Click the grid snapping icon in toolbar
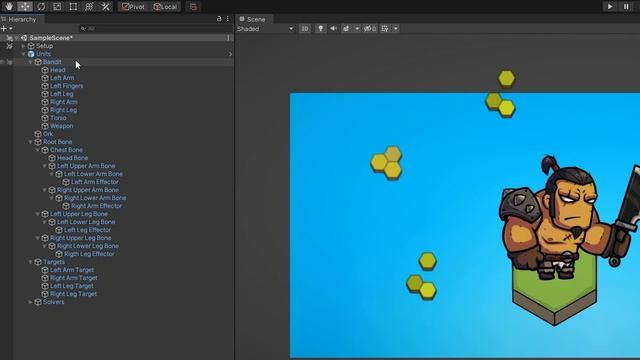Screen dimensions: 640x360 pyautogui.click(x=193, y=7)
